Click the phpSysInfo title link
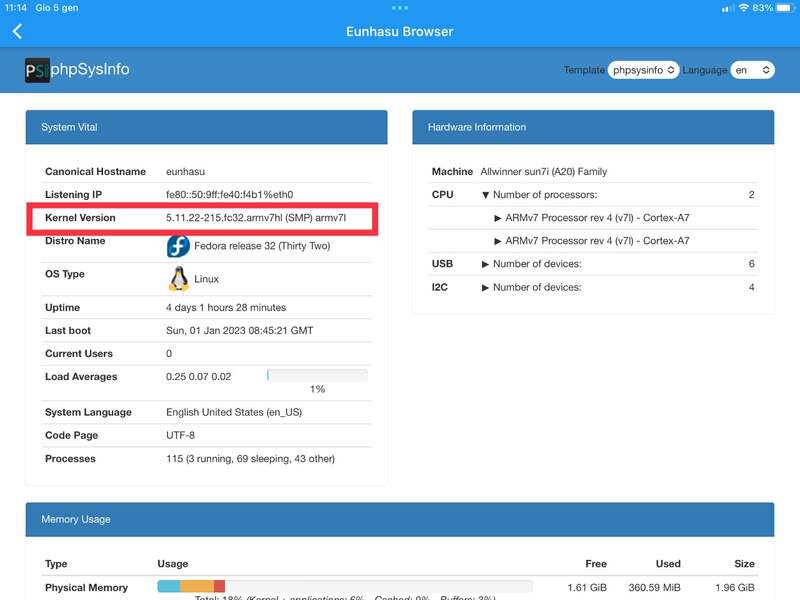The width and height of the screenshot is (800, 600). (90, 70)
